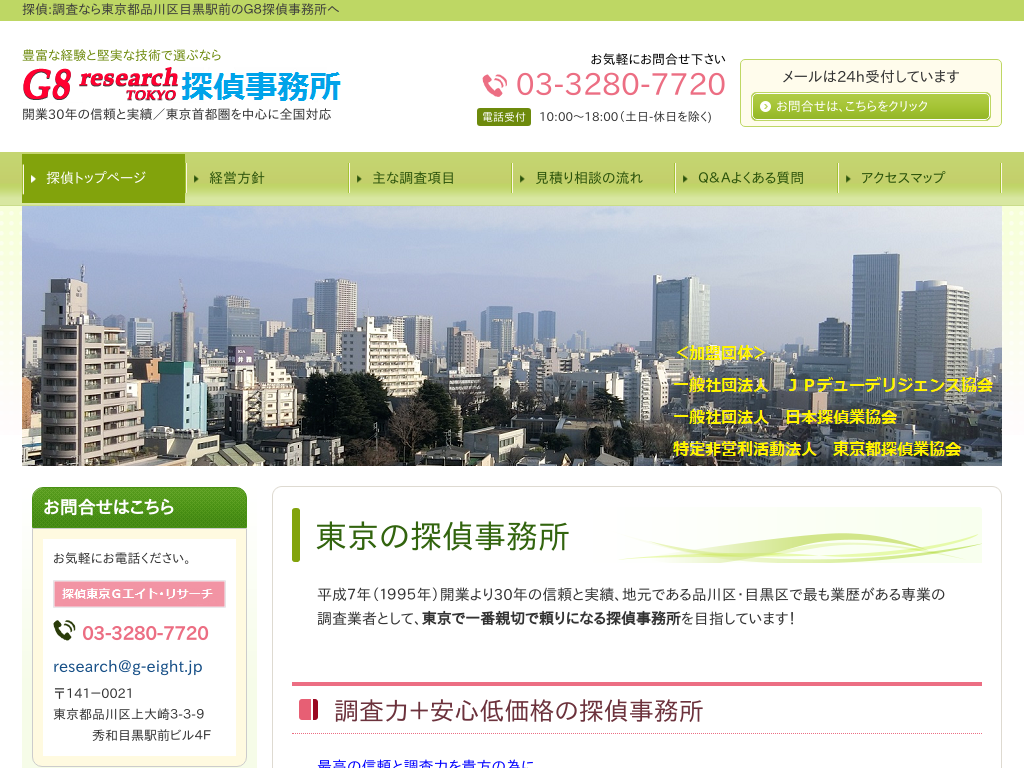Click the 東京の探偵事務所 heading
Image resolution: width=1024 pixels, height=768 pixels.
tap(443, 536)
